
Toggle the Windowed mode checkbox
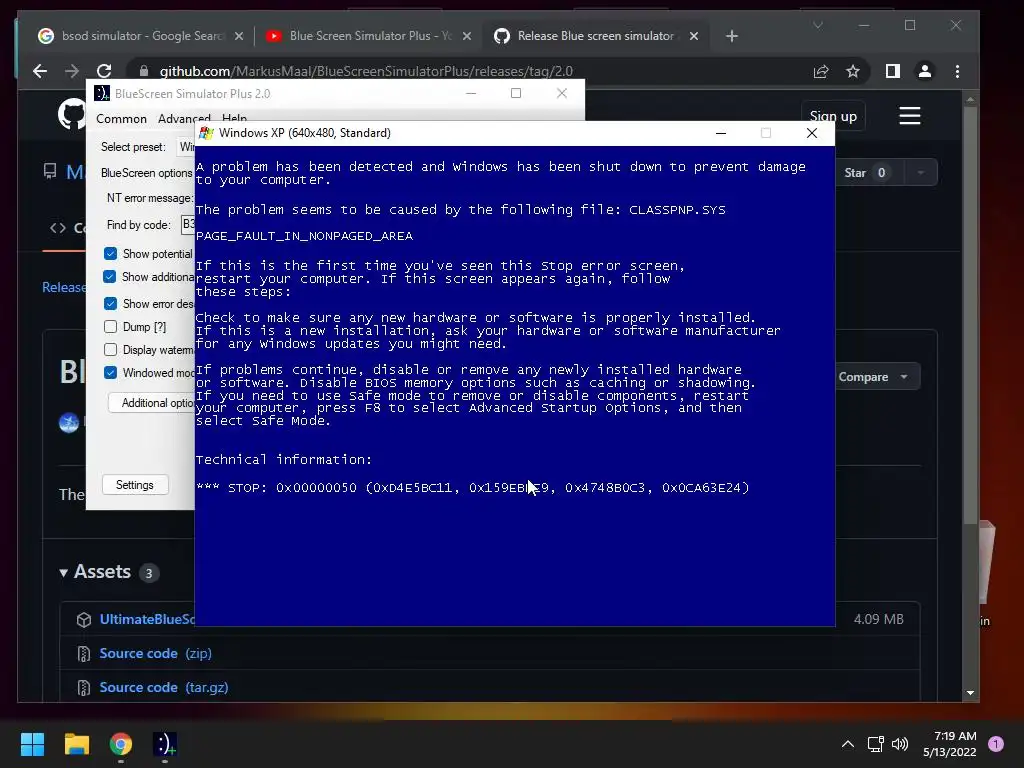tap(110, 373)
